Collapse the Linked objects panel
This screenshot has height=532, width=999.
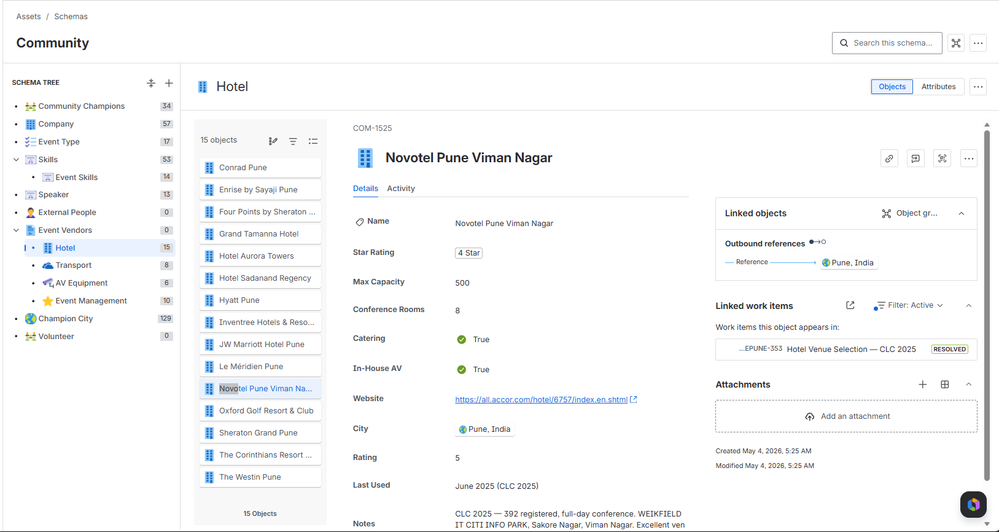[961, 213]
